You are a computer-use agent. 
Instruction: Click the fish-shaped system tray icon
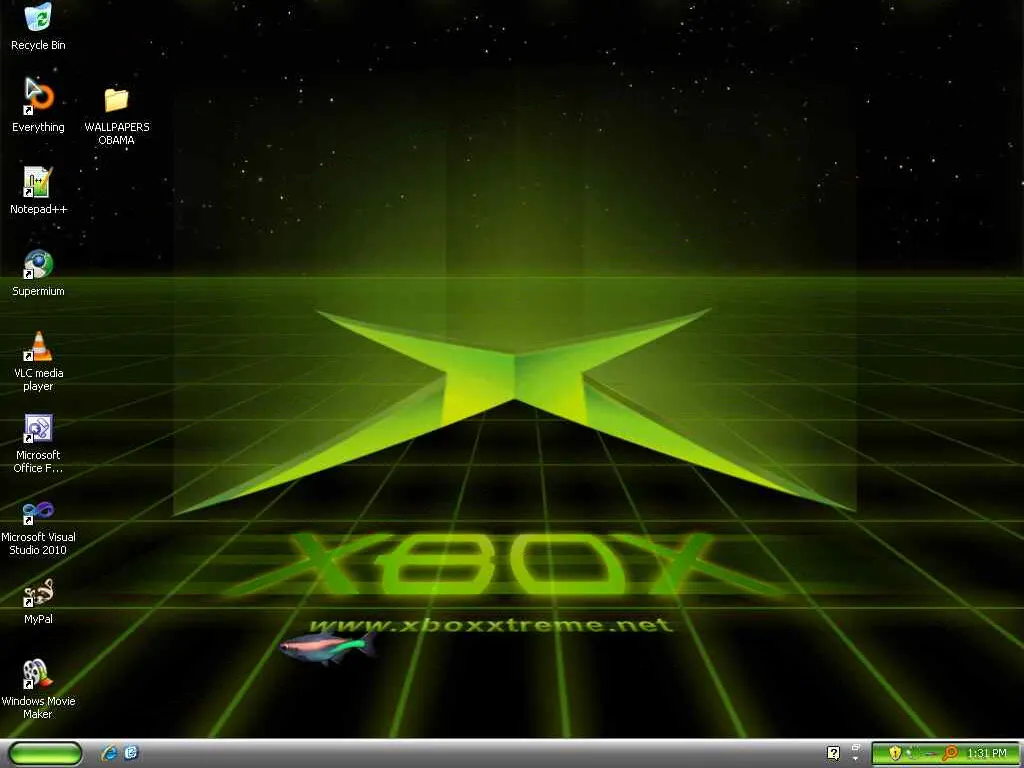point(930,754)
